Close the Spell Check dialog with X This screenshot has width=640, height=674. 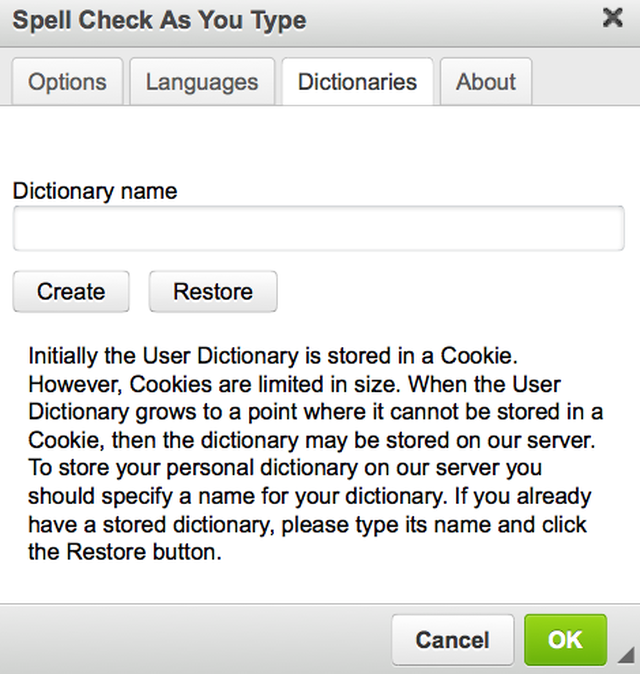613,18
